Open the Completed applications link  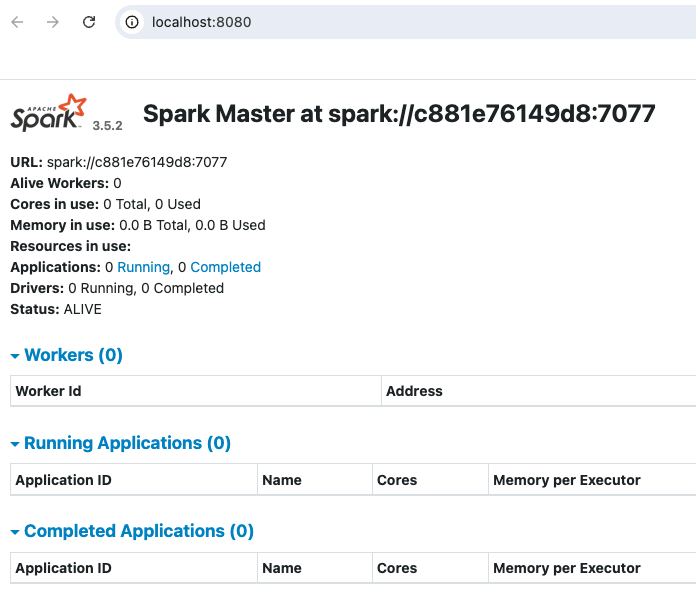pos(225,267)
